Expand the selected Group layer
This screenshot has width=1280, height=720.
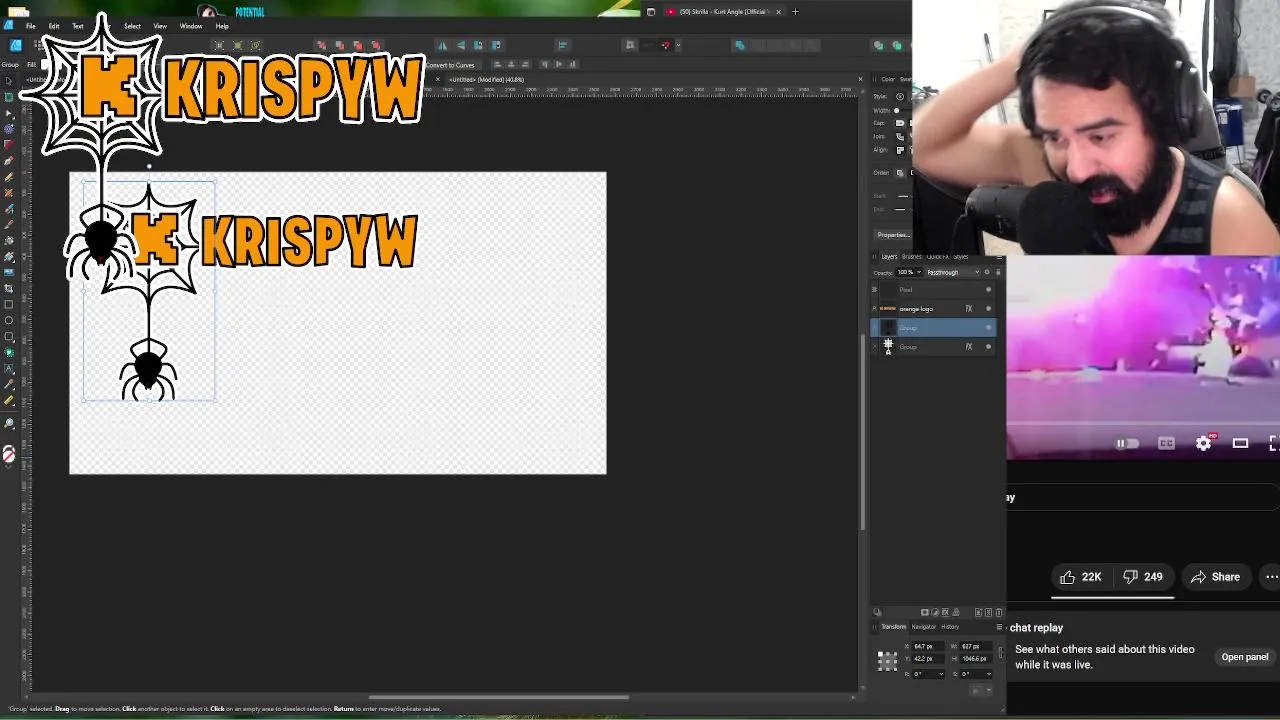(874, 328)
